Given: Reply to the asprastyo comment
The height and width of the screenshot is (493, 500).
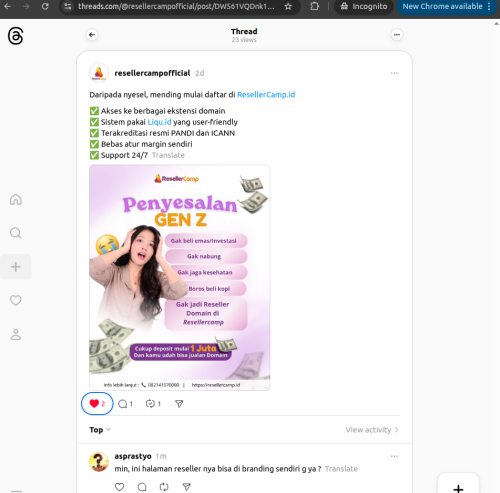Looking at the screenshot, I should pyautogui.click(x=142, y=487).
